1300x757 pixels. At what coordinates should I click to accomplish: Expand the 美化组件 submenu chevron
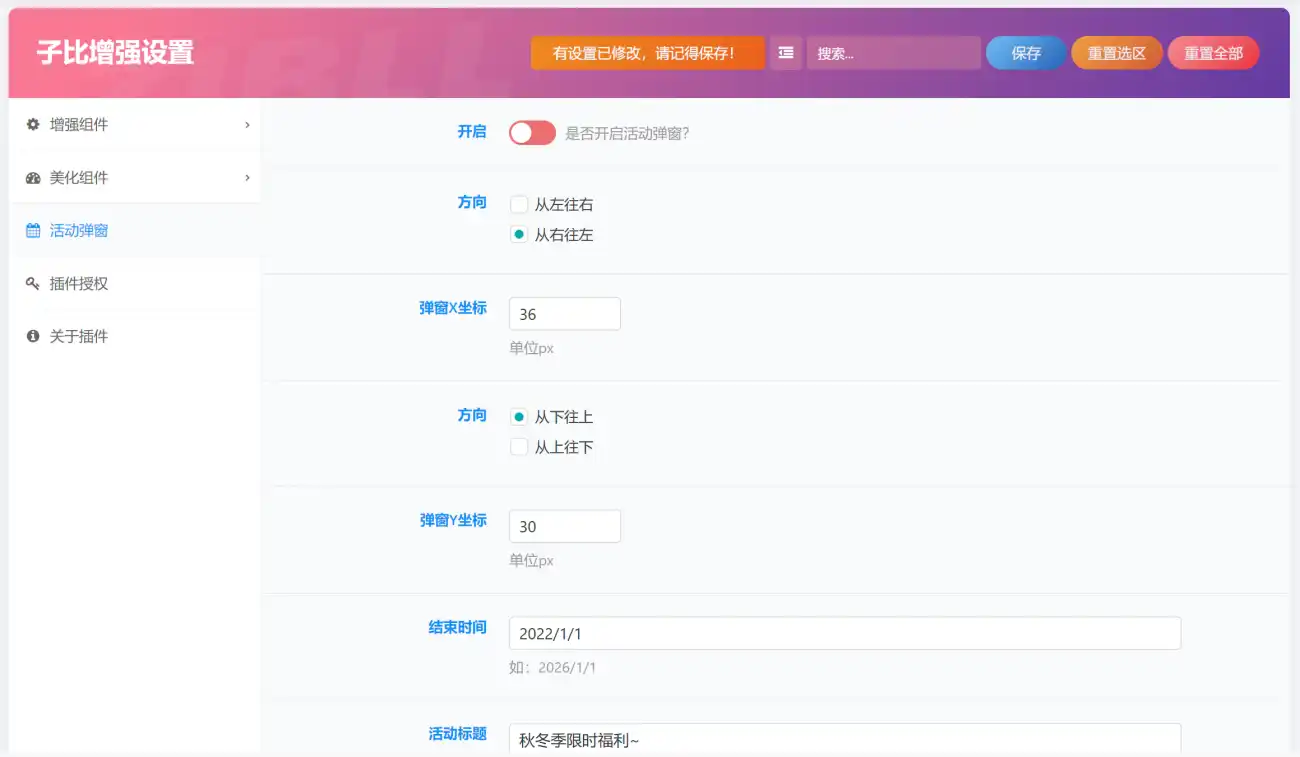click(247, 178)
